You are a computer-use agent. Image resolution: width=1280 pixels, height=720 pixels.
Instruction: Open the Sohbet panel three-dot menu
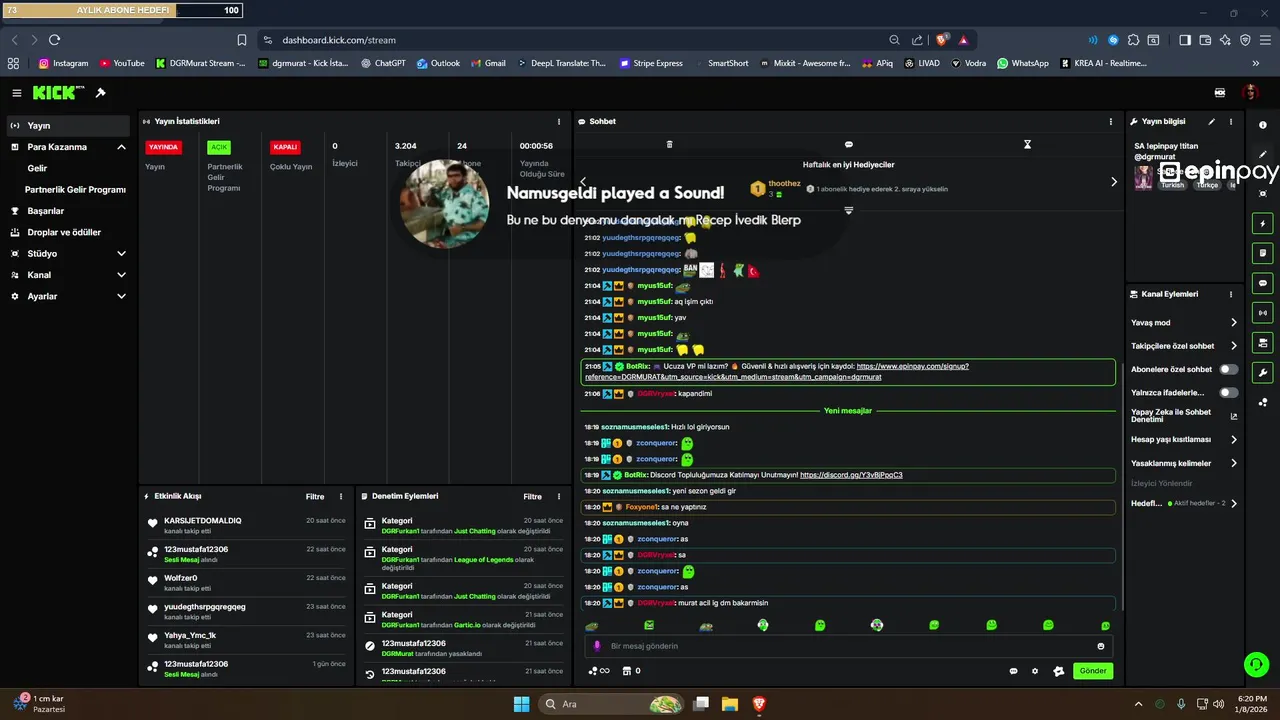[1110, 121]
